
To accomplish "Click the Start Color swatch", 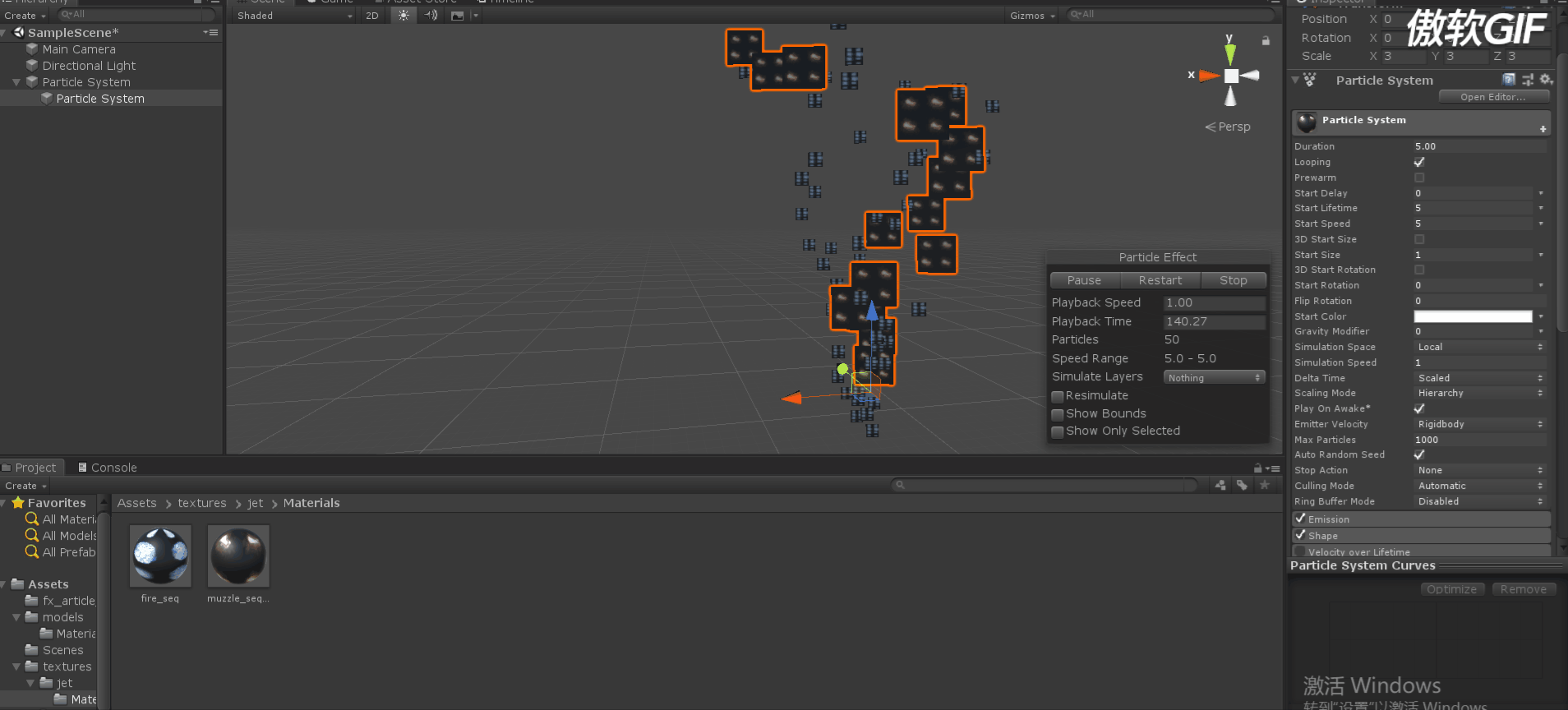I will point(1473,316).
